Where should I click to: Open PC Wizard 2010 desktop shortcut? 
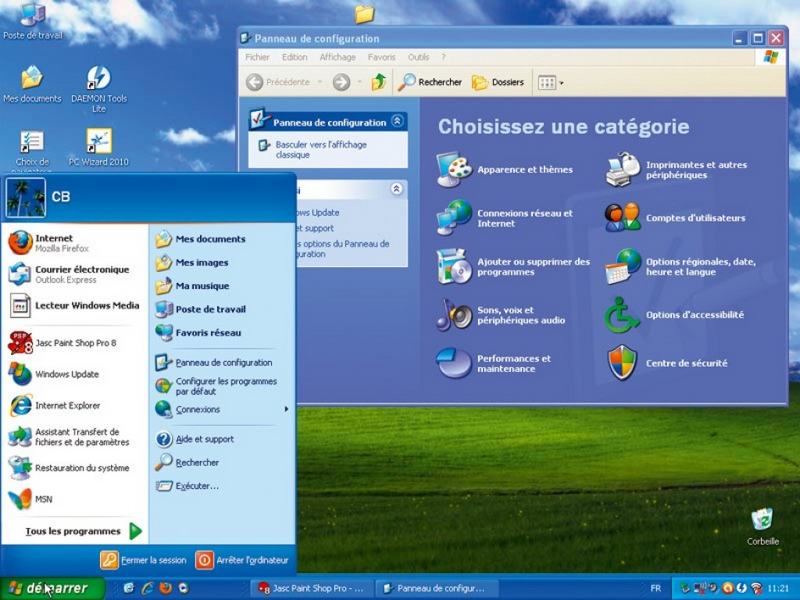click(x=98, y=147)
